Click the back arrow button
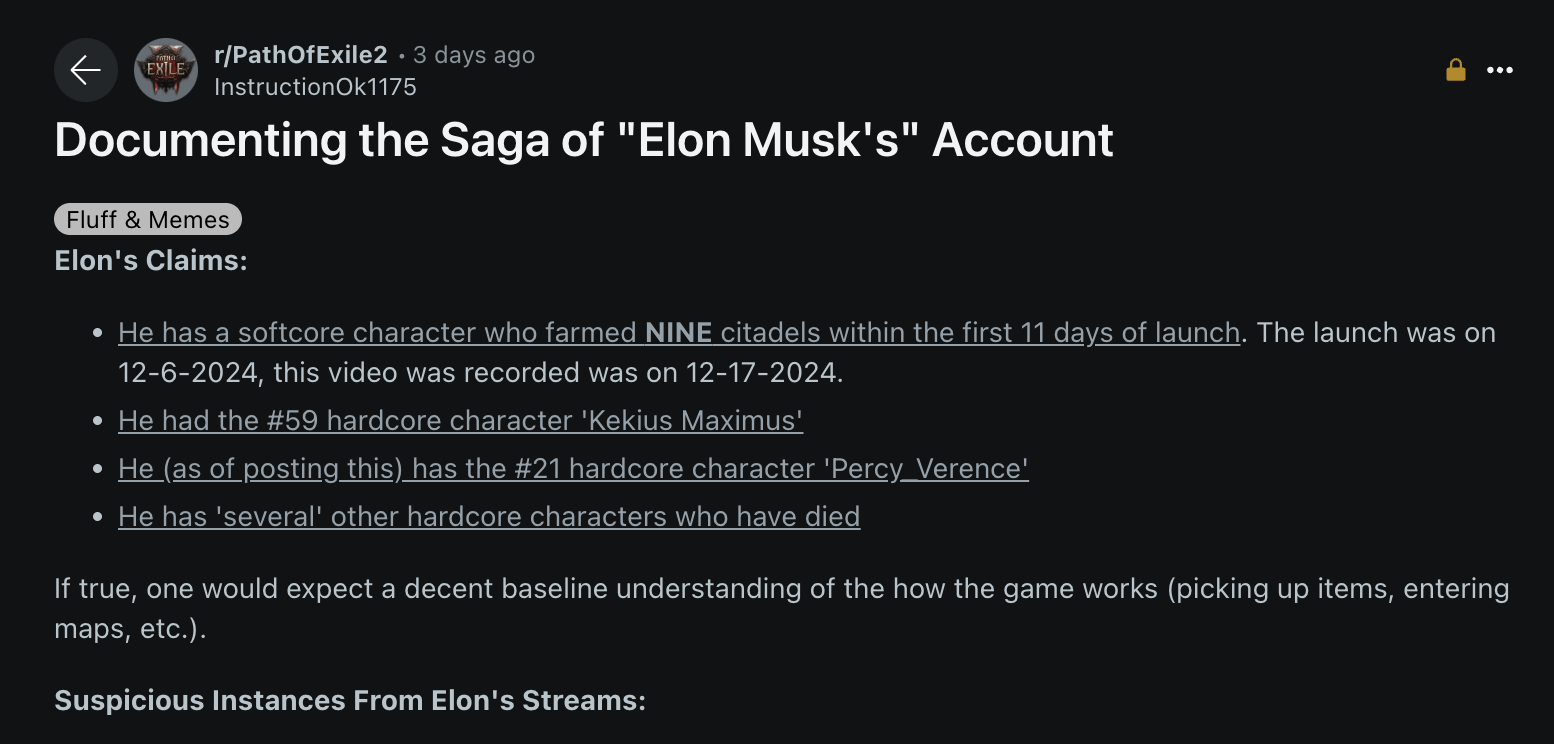This screenshot has width=1554, height=744. 86,70
